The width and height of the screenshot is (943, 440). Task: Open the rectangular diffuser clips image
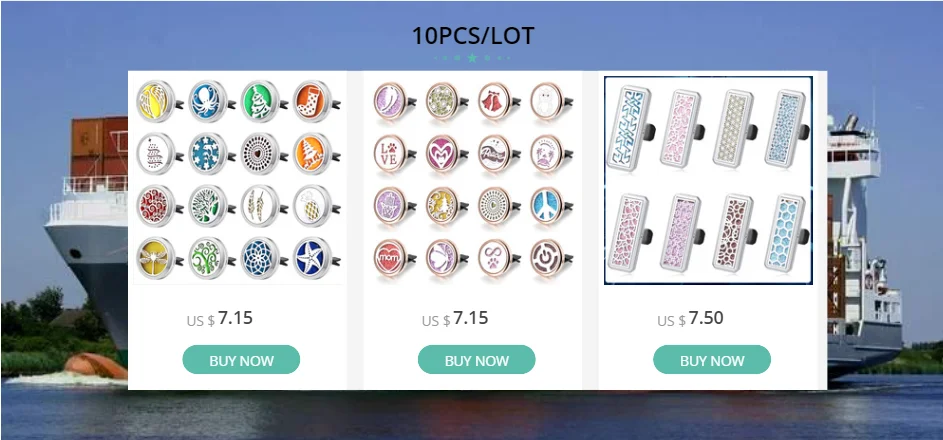708,180
